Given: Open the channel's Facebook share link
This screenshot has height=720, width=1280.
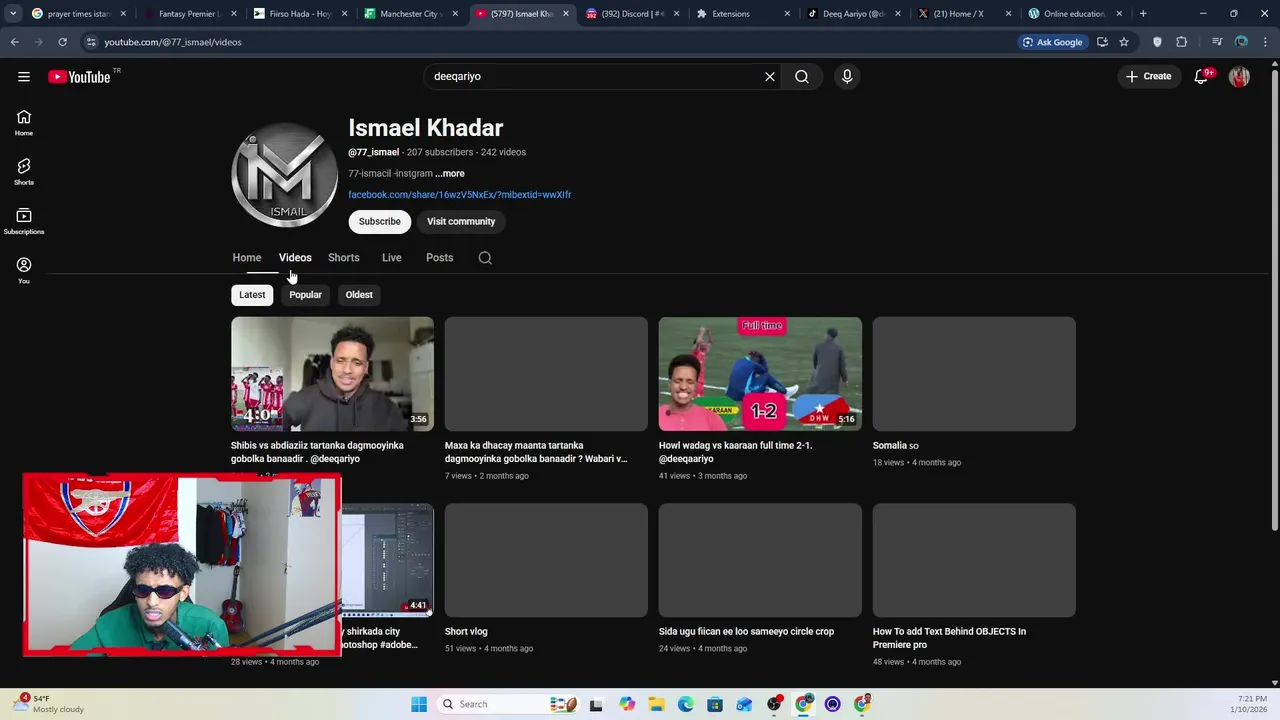Looking at the screenshot, I should coord(460,195).
